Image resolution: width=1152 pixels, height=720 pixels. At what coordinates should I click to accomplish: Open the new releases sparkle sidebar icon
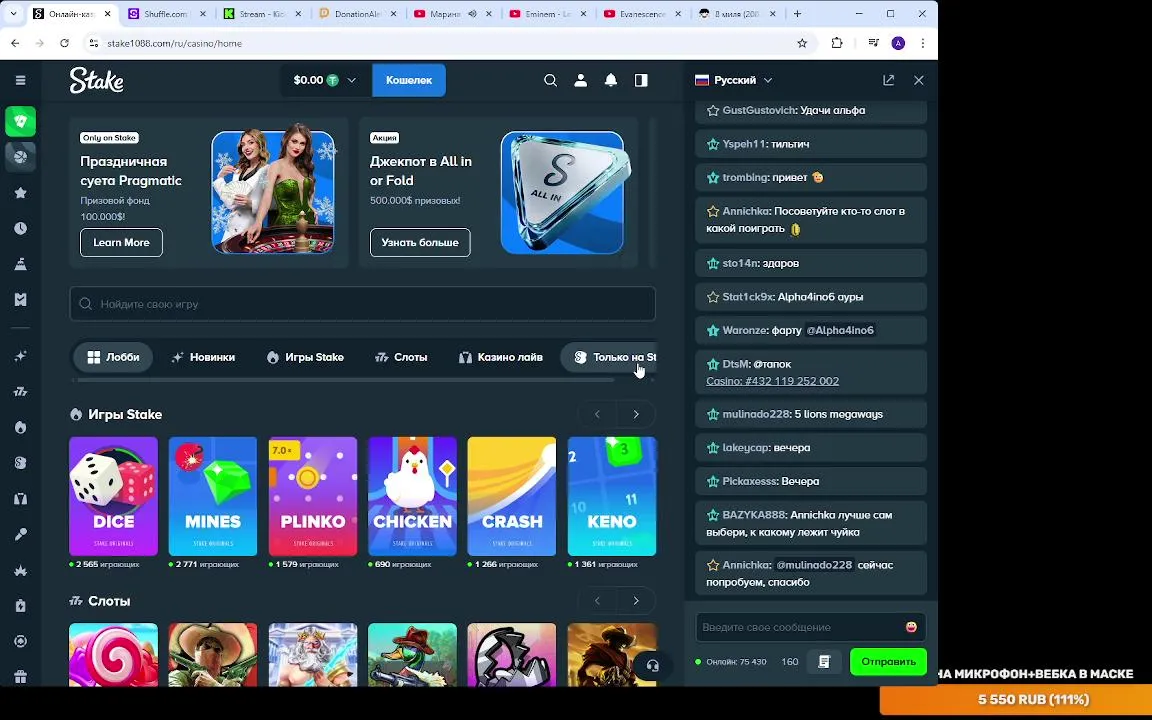pyautogui.click(x=21, y=356)
